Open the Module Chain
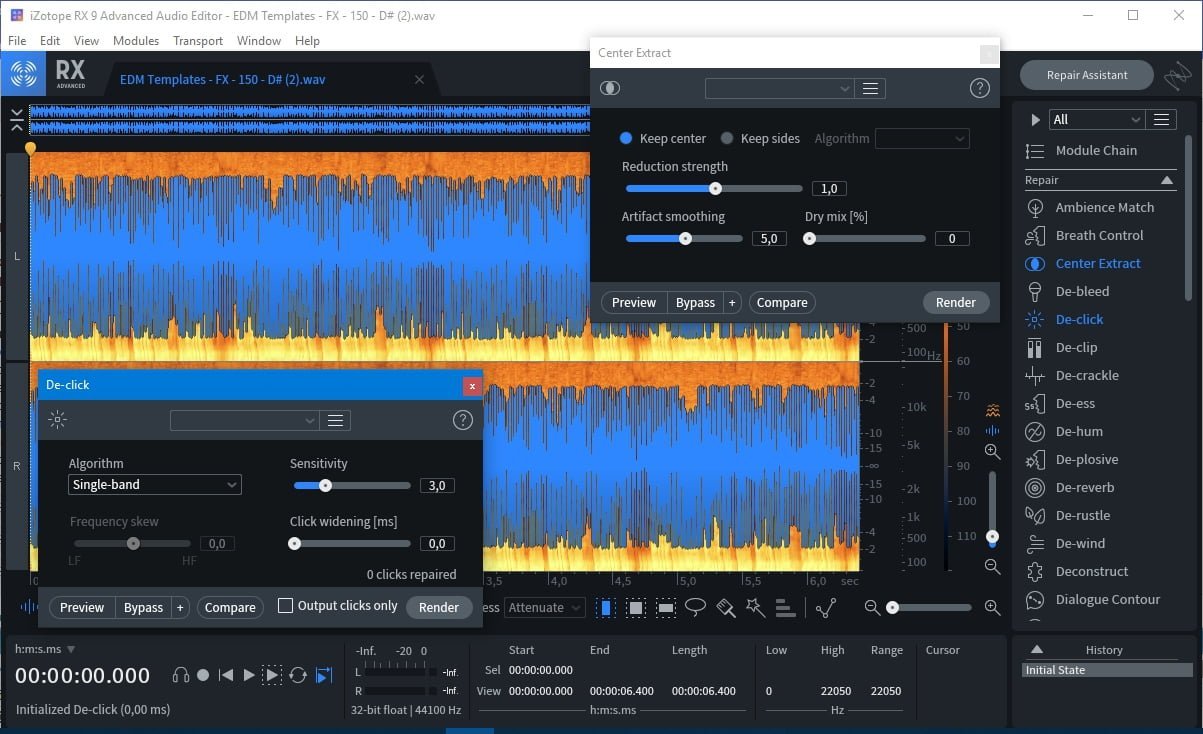Image resolution: width=1203 pixels, height=734 pixels. (1095, 150)
